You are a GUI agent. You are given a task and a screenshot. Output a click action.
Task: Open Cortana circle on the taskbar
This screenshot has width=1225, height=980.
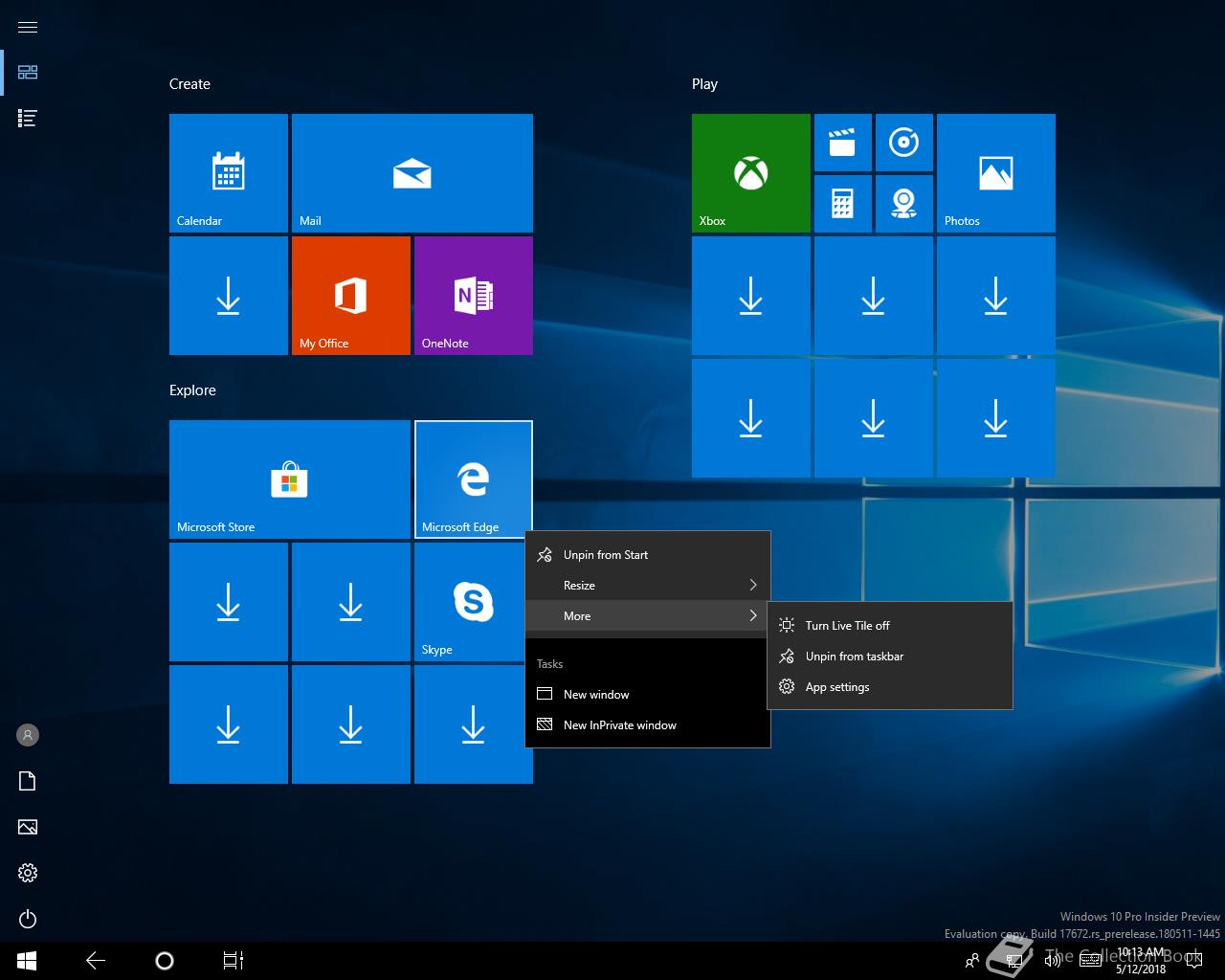tap(165, 961)
